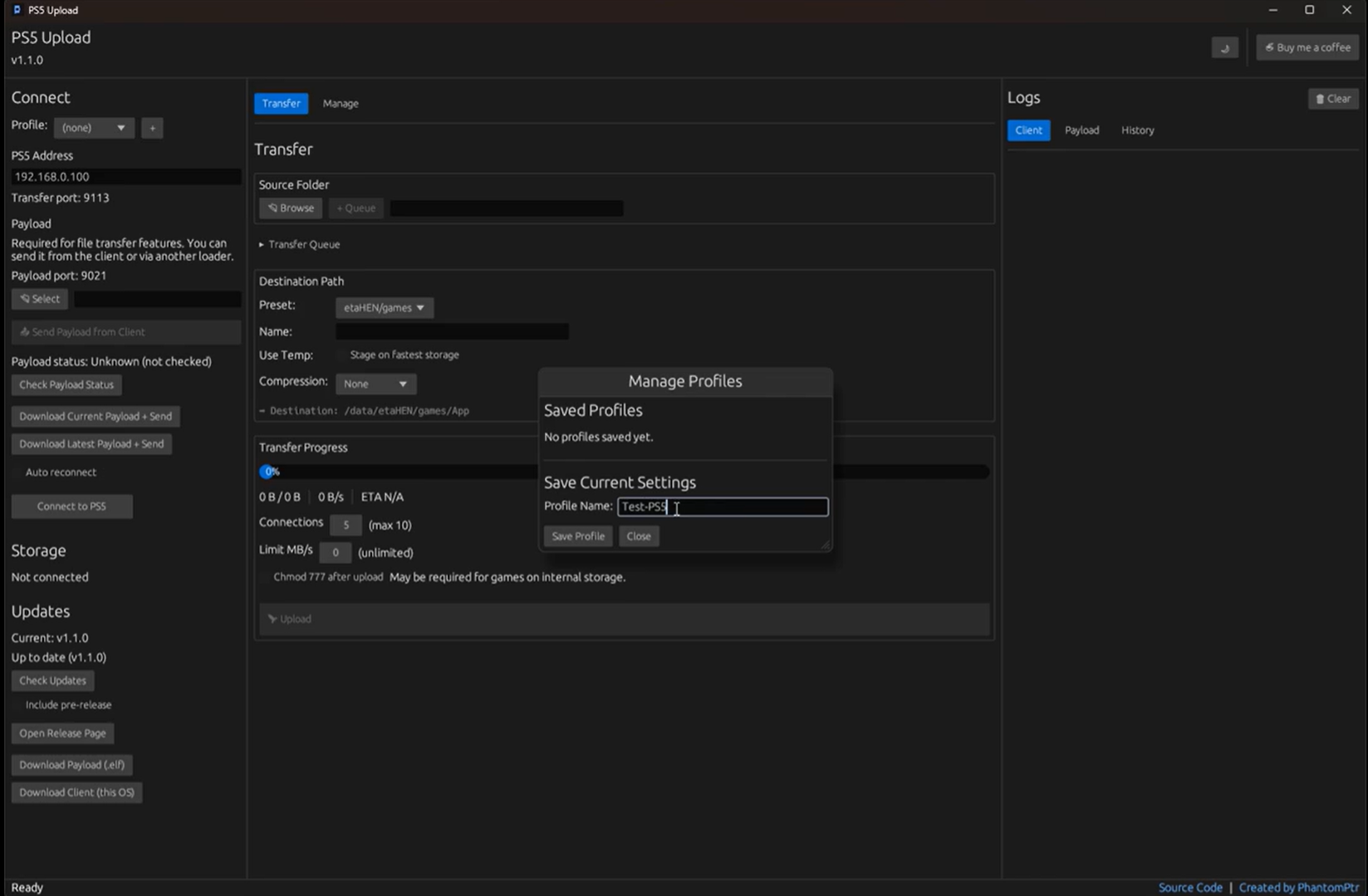
Task: Open the Source Code link
Action: click(1189, 888)
